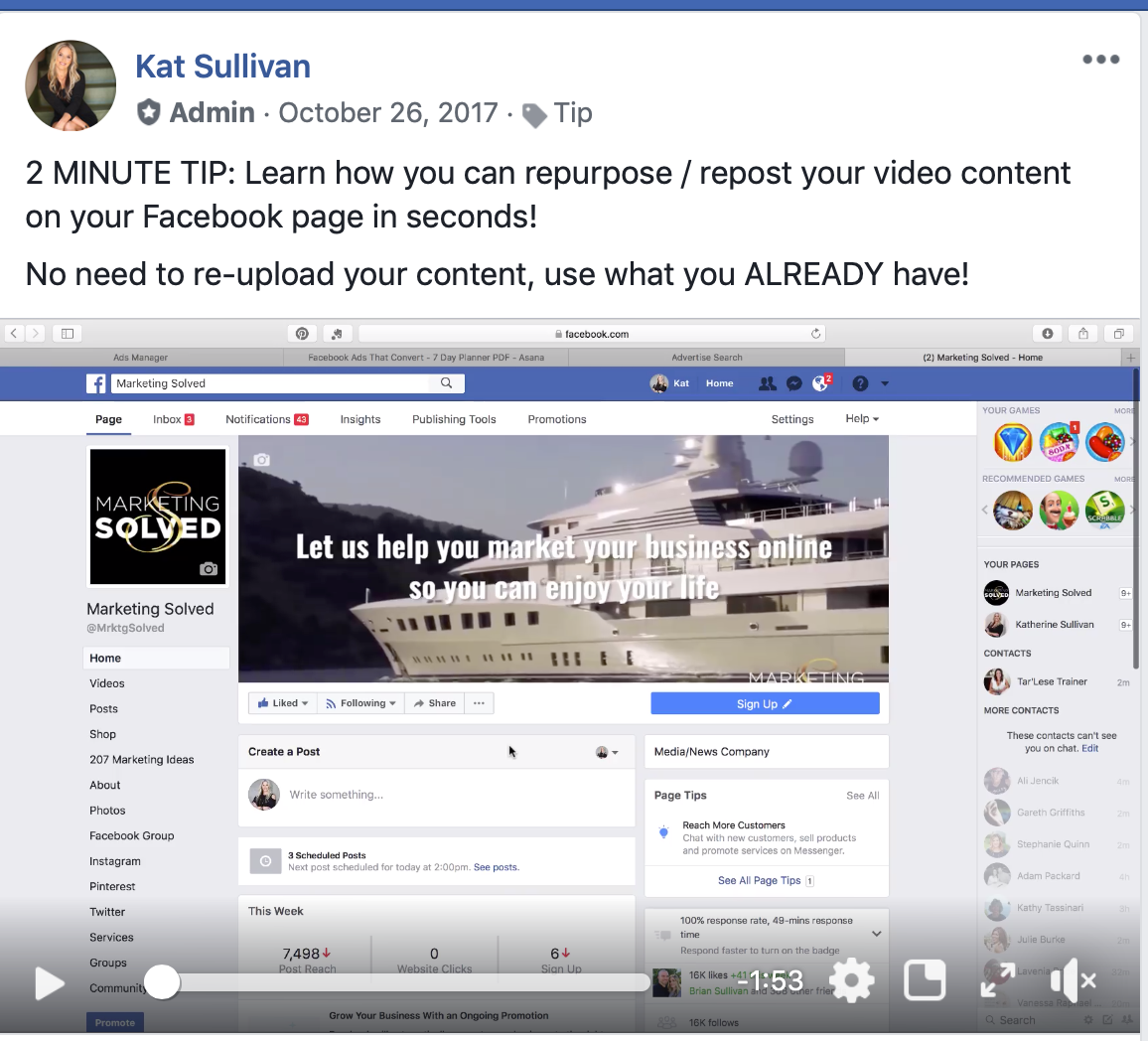Viewport: 1148px width, 1041px height.
Task: Click Safari's forward arrow
Action: point(35,334)
